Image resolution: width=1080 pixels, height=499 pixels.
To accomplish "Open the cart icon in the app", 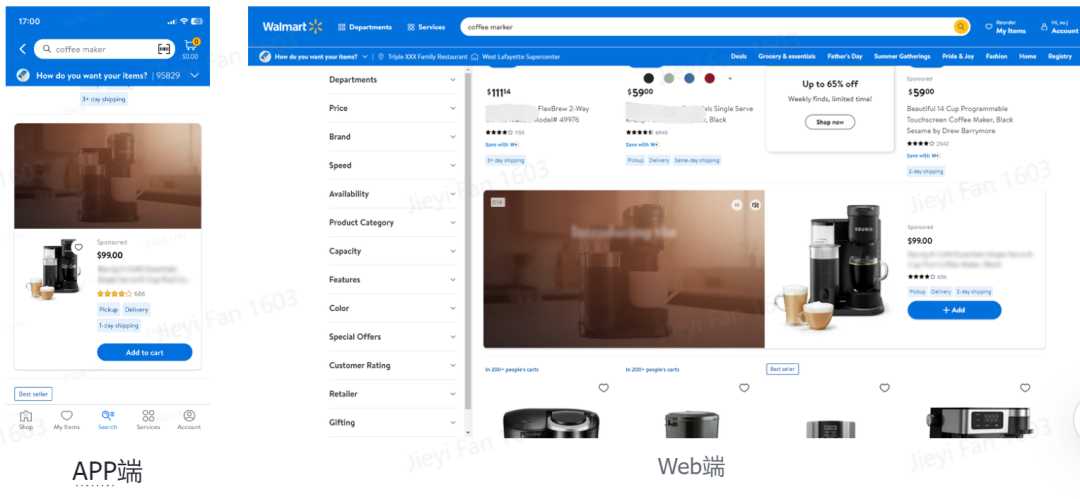I will pos(191,48).
